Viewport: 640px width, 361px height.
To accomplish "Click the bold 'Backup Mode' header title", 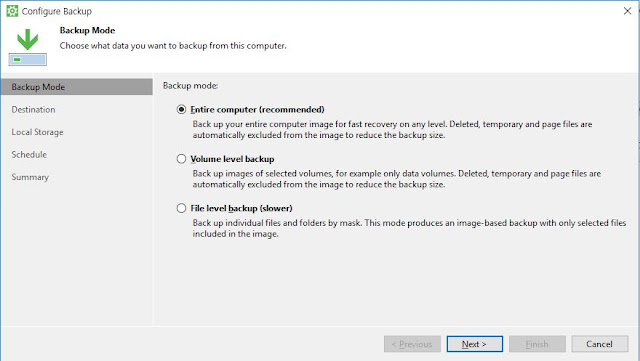I will [x=87, y=30].
